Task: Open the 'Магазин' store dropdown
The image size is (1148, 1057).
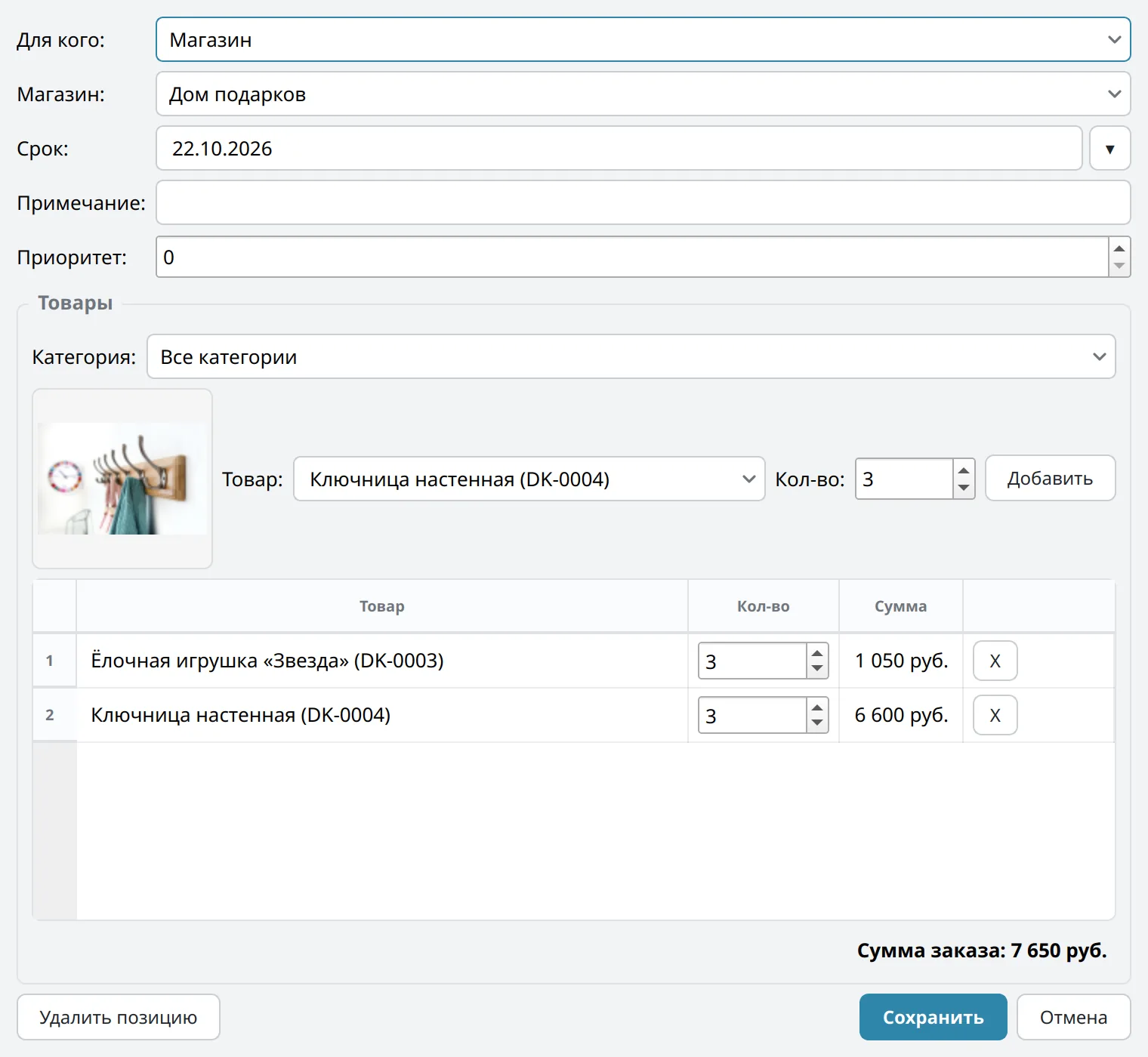Action: 643,94
